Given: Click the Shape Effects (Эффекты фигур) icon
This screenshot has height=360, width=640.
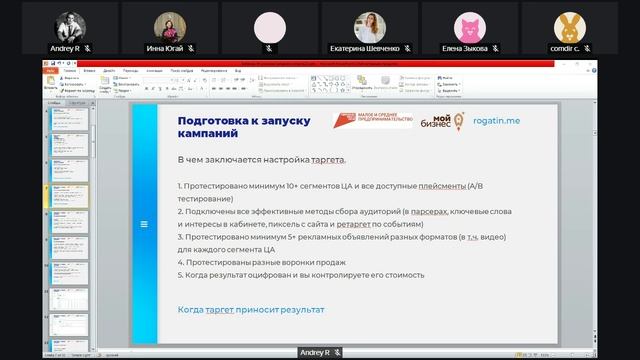Looking at the screenshot, I should tap(401, 90).
